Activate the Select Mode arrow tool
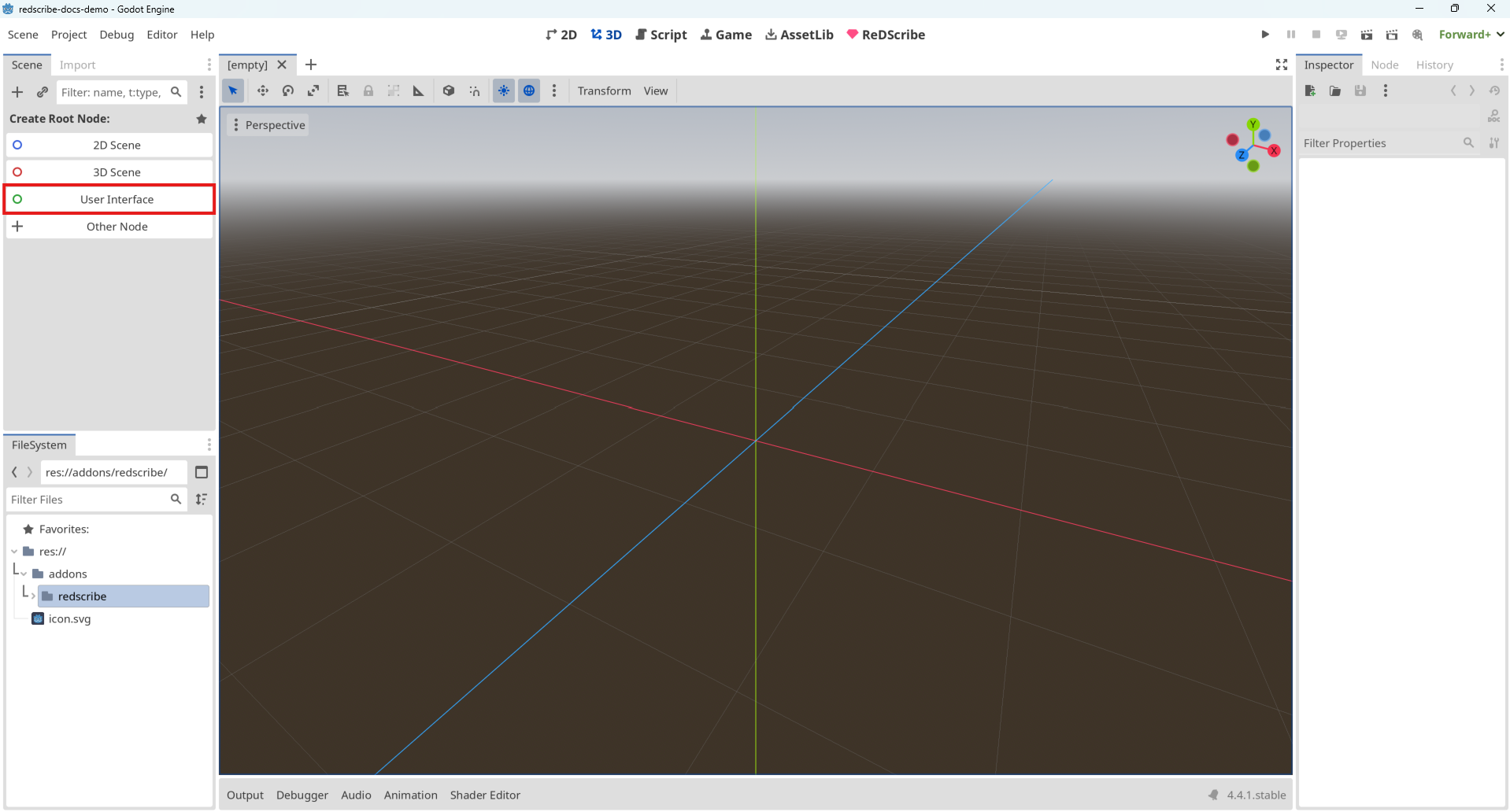The width and height of the screenshot is (1510, 812). point(233,90)
